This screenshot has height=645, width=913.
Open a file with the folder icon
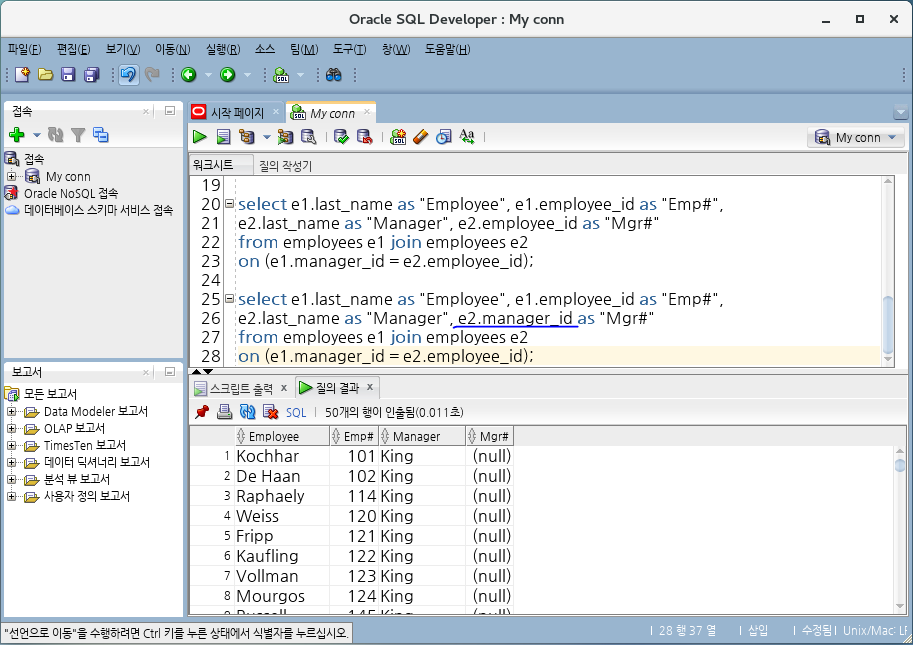[x=45, y=75]
